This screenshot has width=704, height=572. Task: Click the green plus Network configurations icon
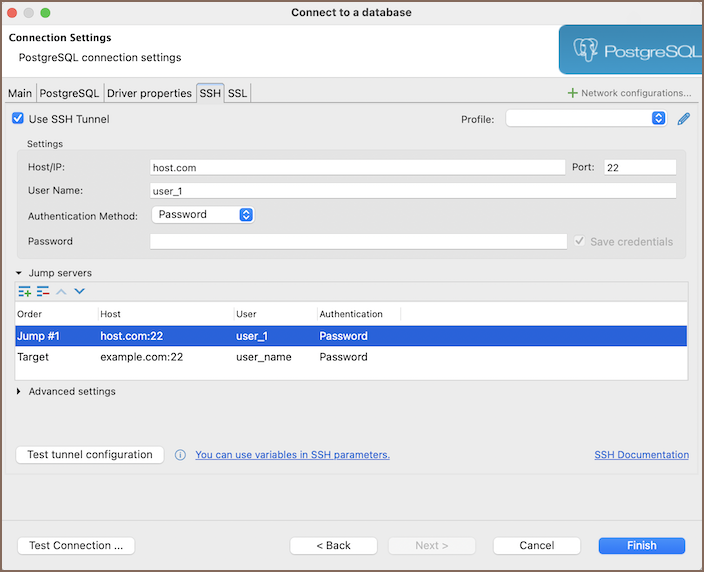pyautogui.click(x=572, y=93)
